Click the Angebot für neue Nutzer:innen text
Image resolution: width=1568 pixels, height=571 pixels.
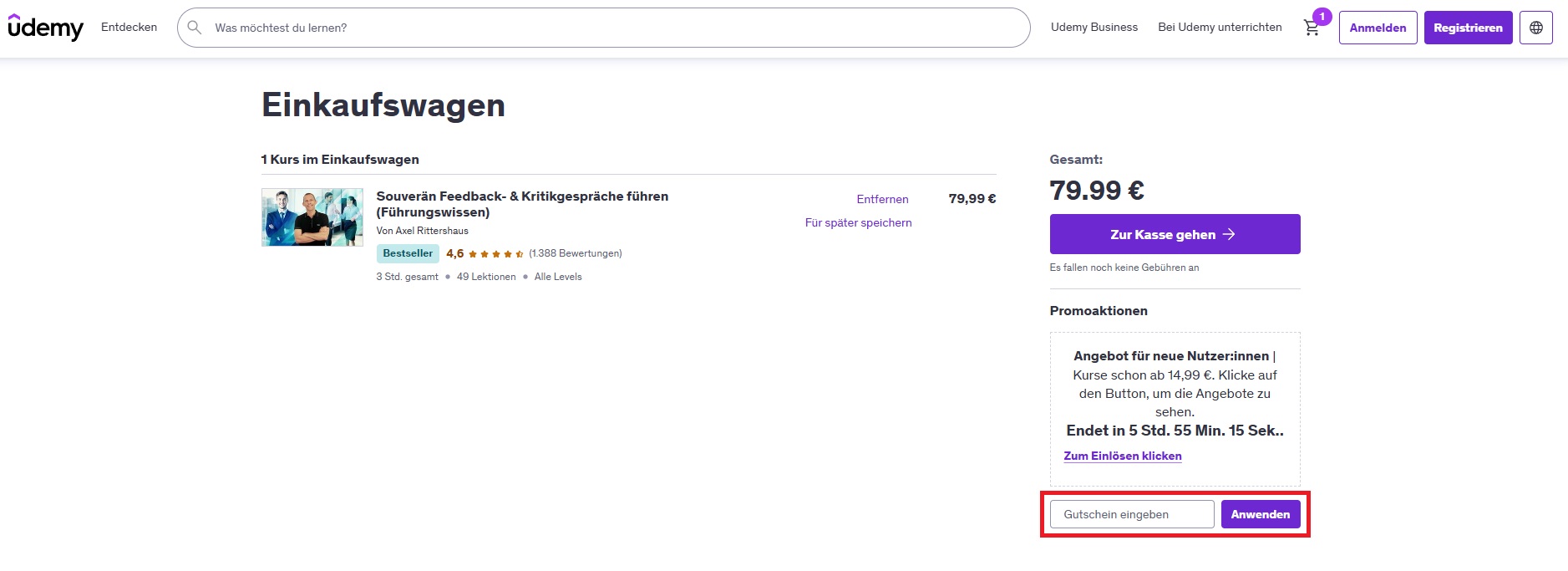(x=1171, y=356)
